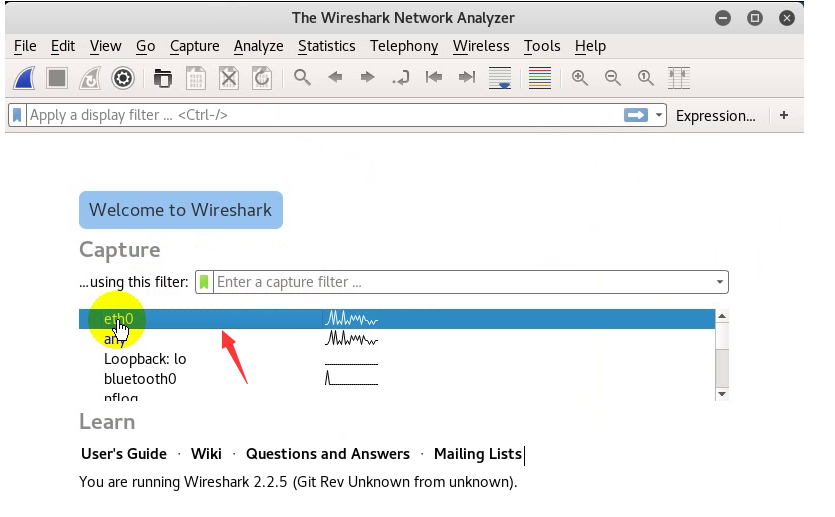The height and width of the screenshot is (517, 835).
Task: Open the Help menu
Action: point(590,46)
